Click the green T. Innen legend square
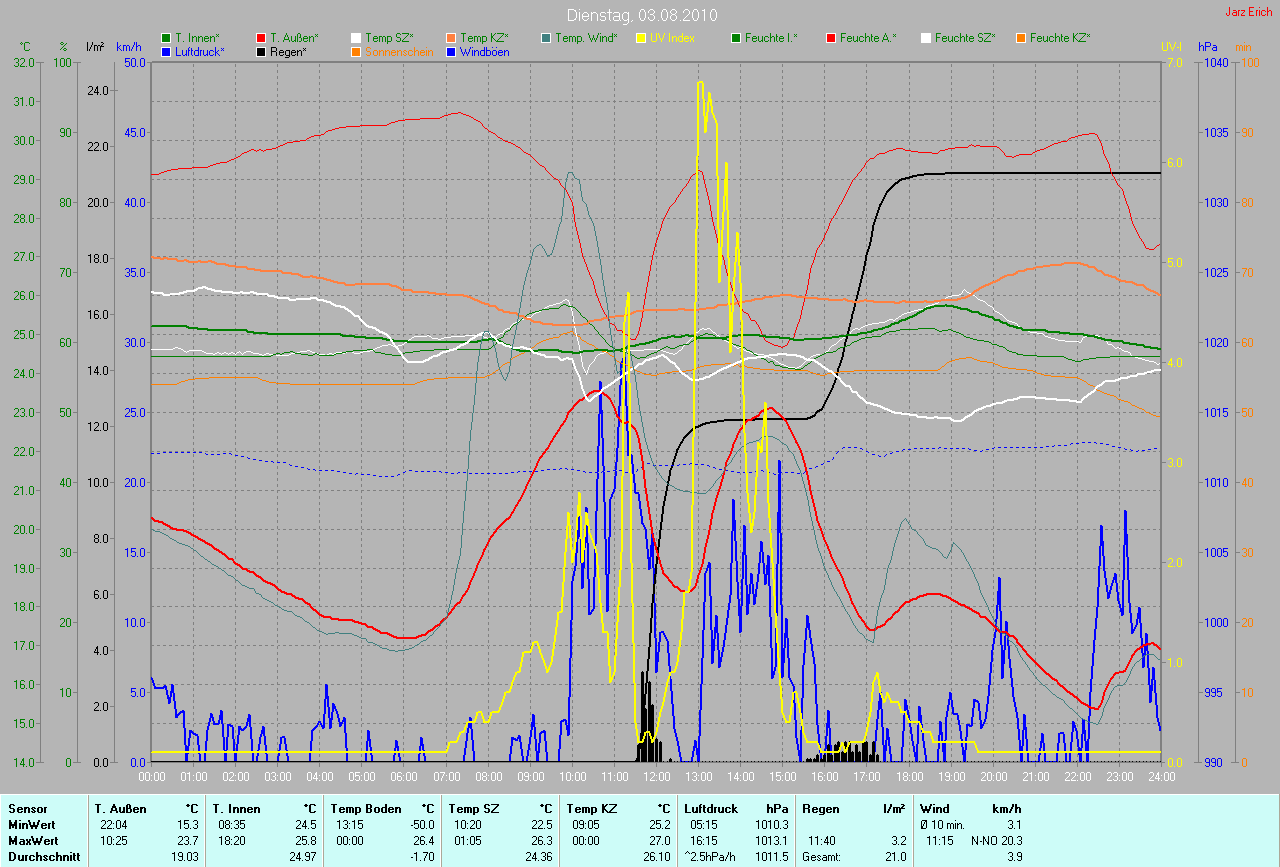 point(166,38)
